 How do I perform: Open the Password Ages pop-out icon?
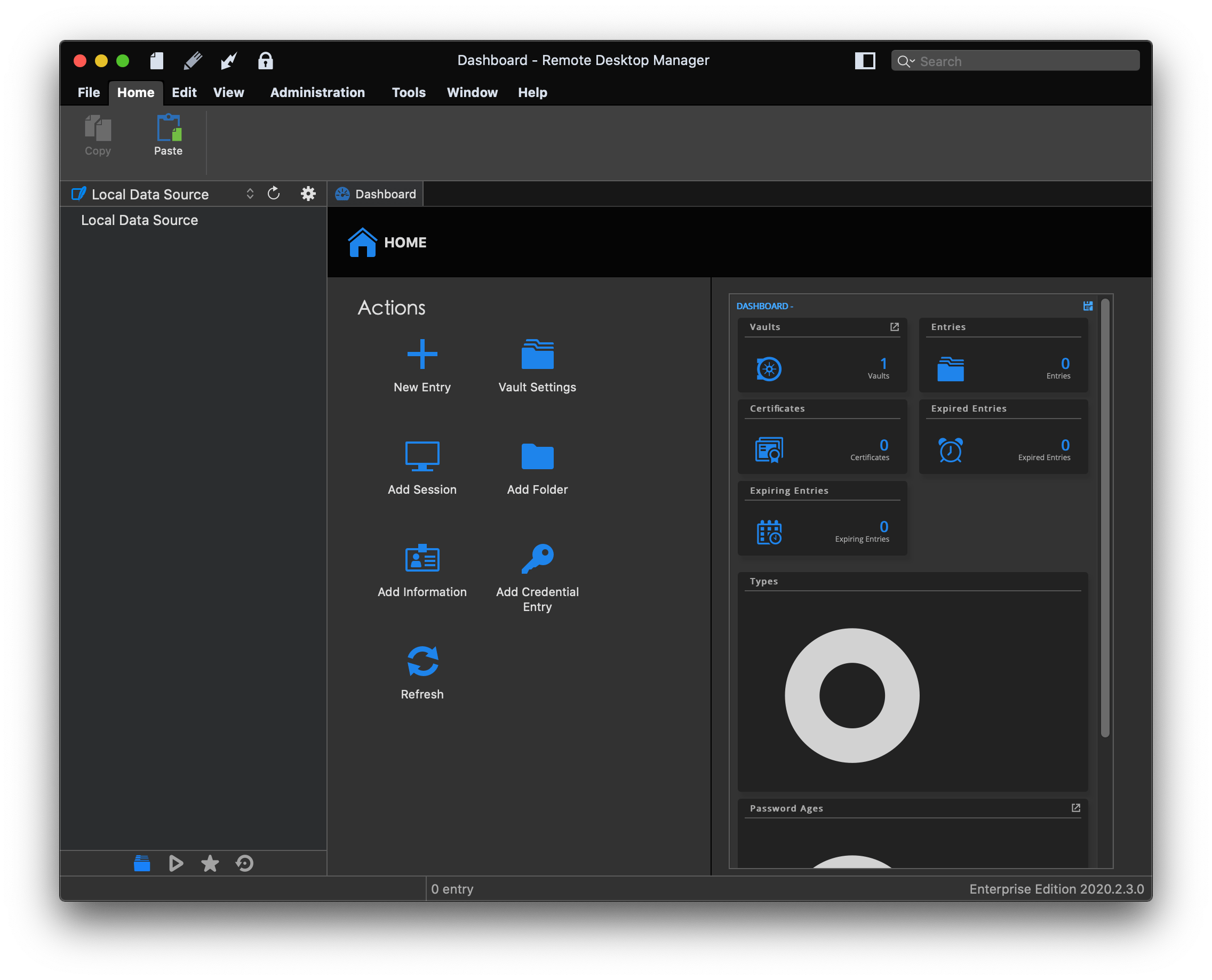click(1075, 808)
